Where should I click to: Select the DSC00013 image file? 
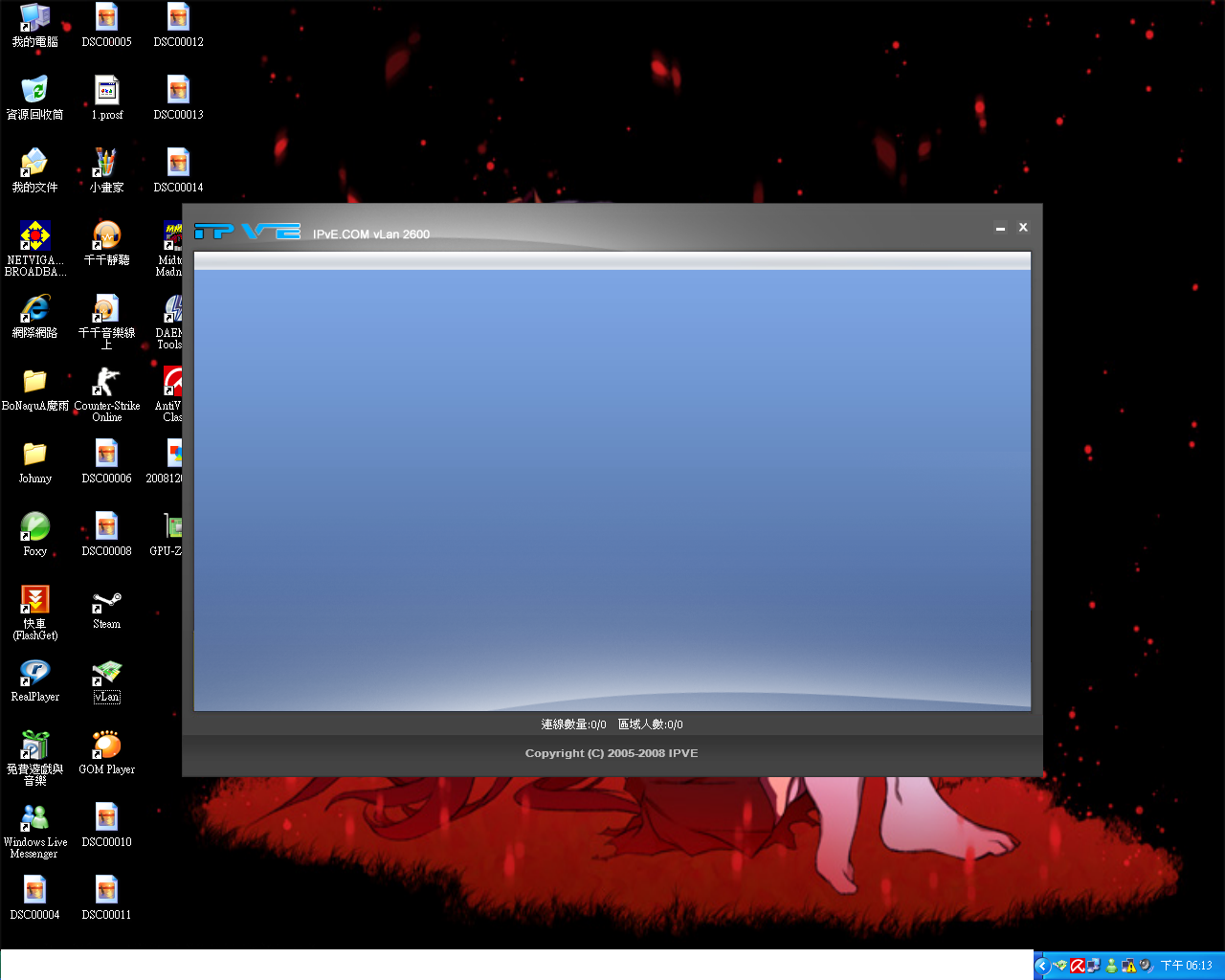[178, 98]
